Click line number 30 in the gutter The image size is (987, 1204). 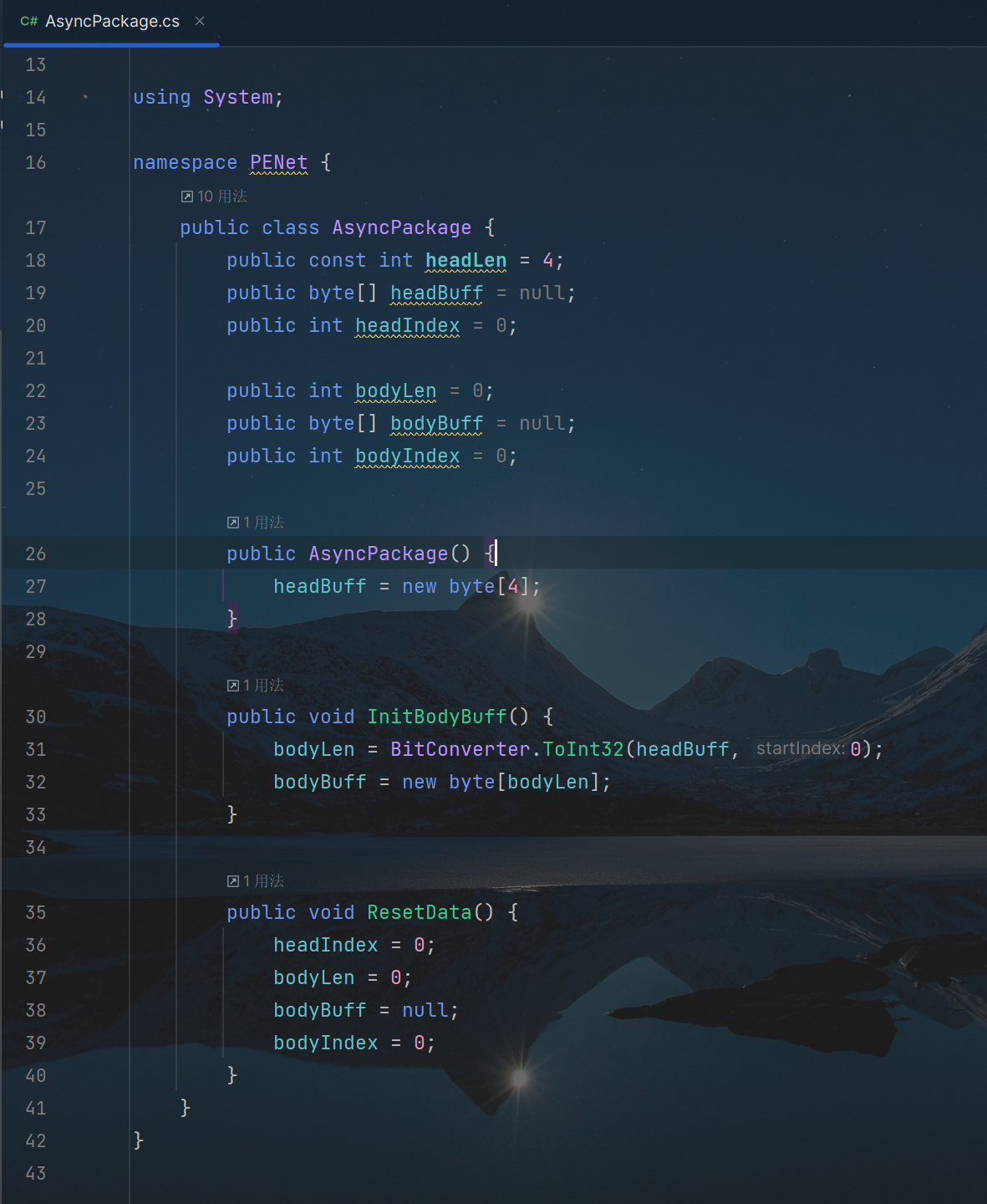pyautogui.click(x=36, y=717)
